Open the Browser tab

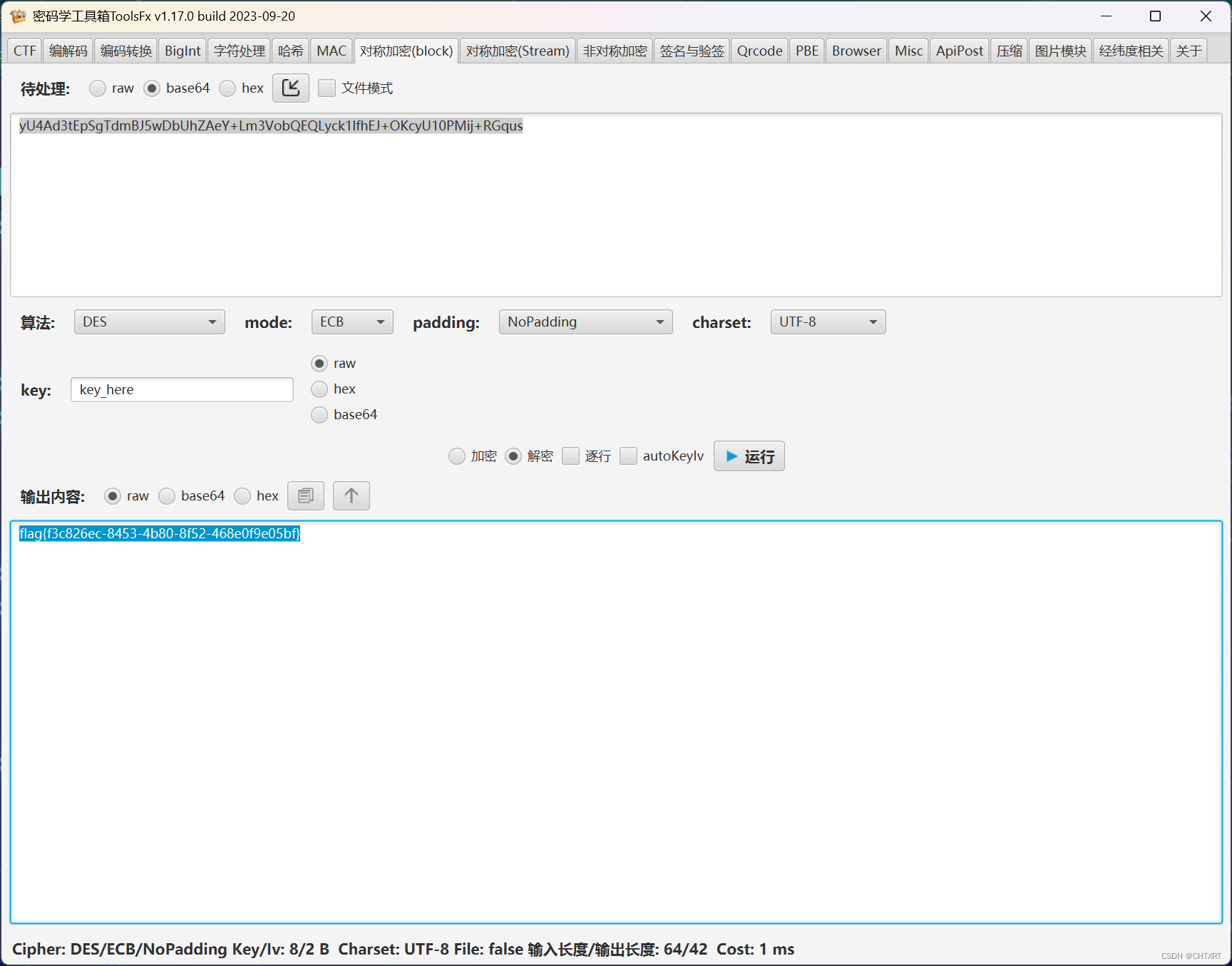(856, 51)
